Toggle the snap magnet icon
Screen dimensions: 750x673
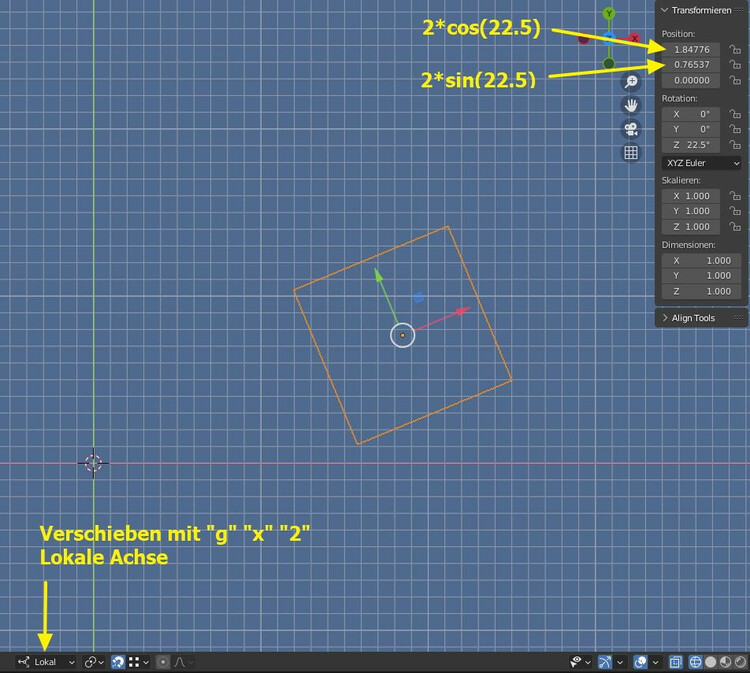[x=118, y=662]
